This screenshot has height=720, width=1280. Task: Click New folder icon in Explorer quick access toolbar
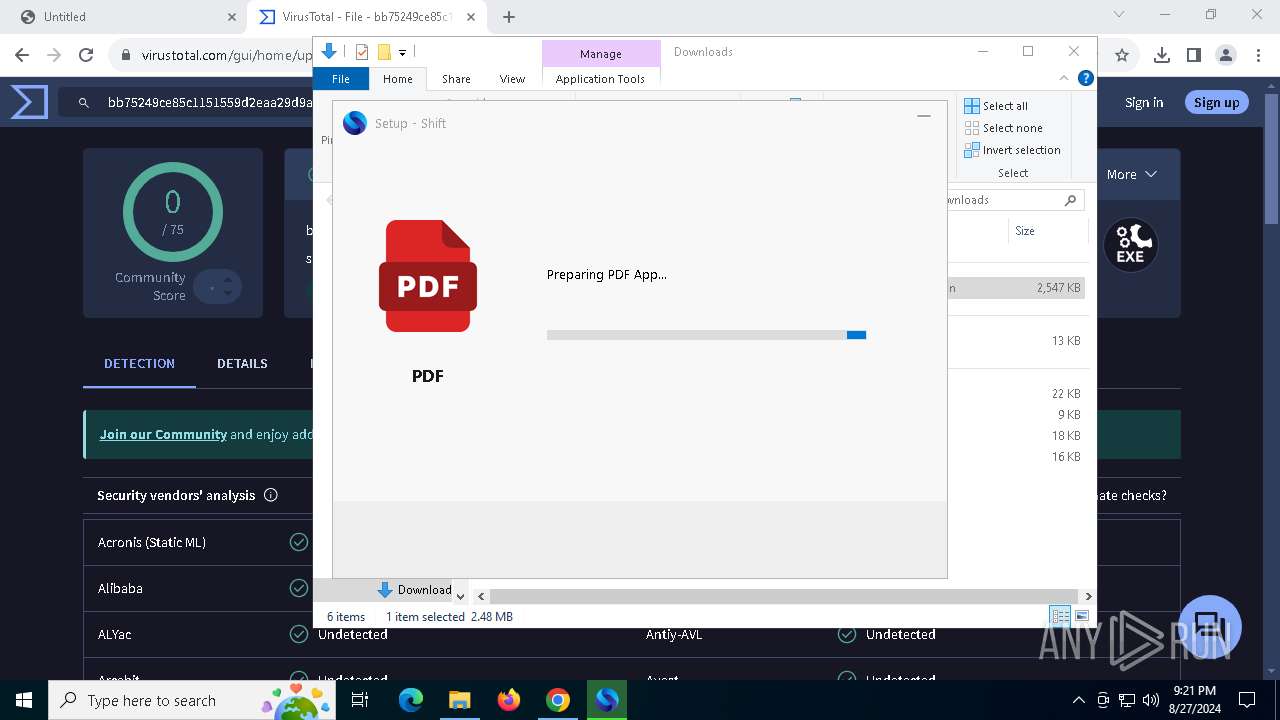(383, 52)
